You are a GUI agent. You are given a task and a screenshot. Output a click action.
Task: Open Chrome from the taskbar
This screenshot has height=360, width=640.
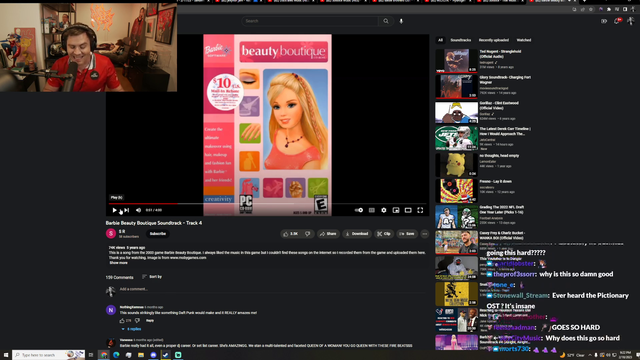click(x=104, y=355)
